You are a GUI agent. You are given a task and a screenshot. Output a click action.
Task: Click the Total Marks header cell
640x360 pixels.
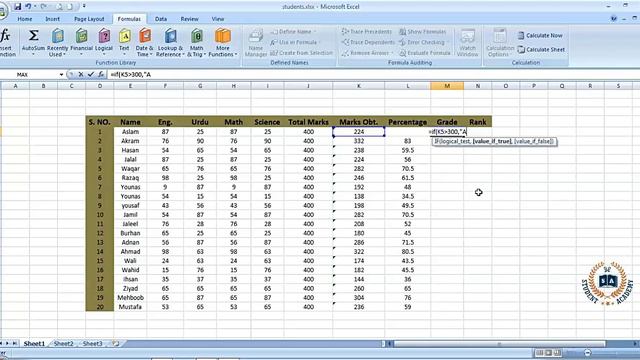coord(308,122)
